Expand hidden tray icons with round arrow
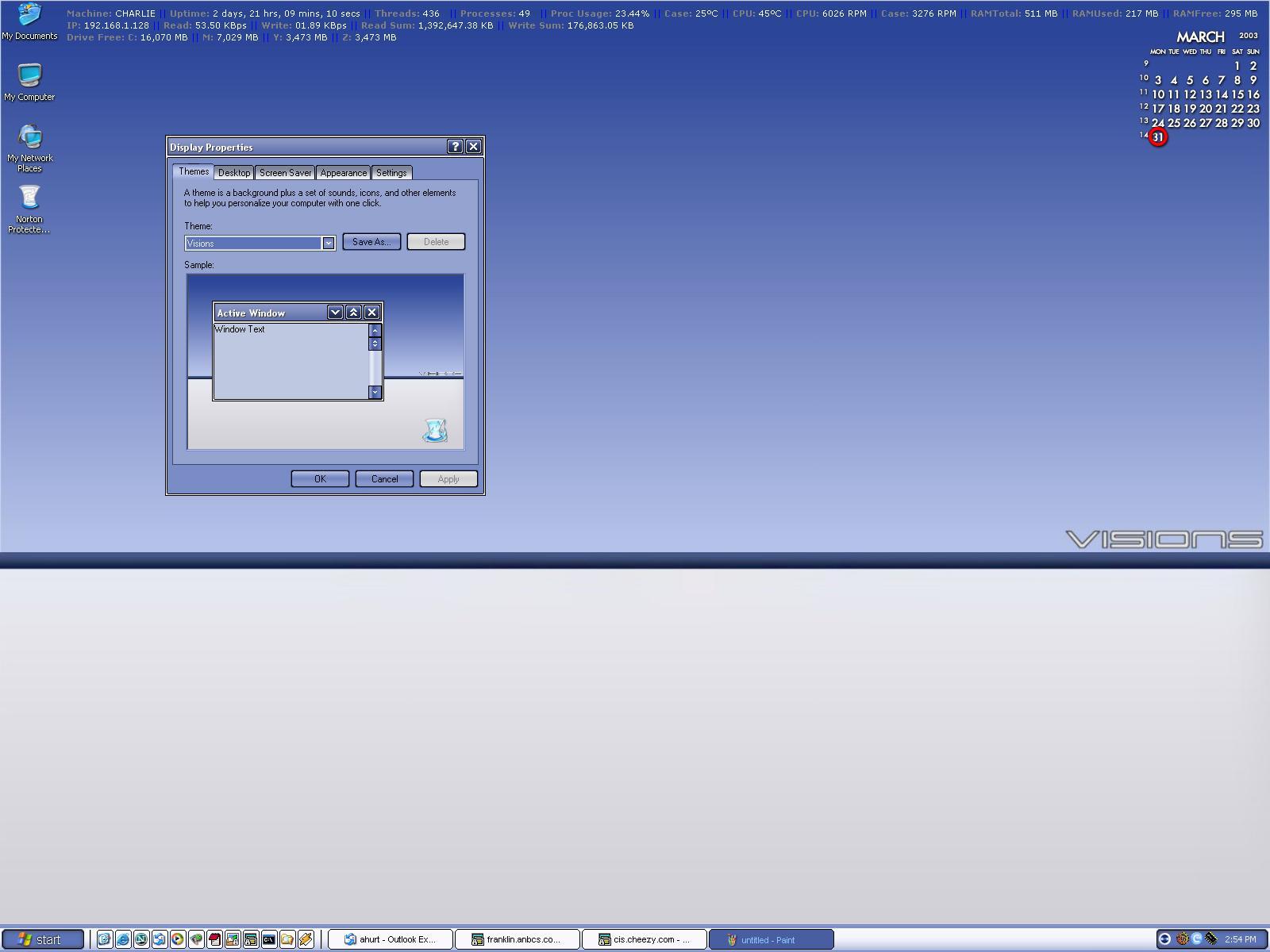The image size is (1270, 952). (x=1165, y=939)
